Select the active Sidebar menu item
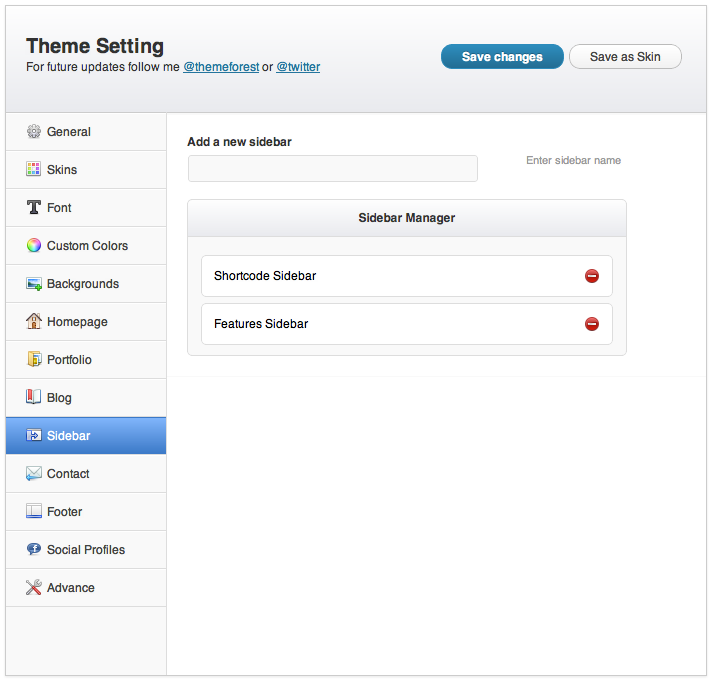Image resolution: width=712 pixels, height=681 pixels. coord(86,435)
